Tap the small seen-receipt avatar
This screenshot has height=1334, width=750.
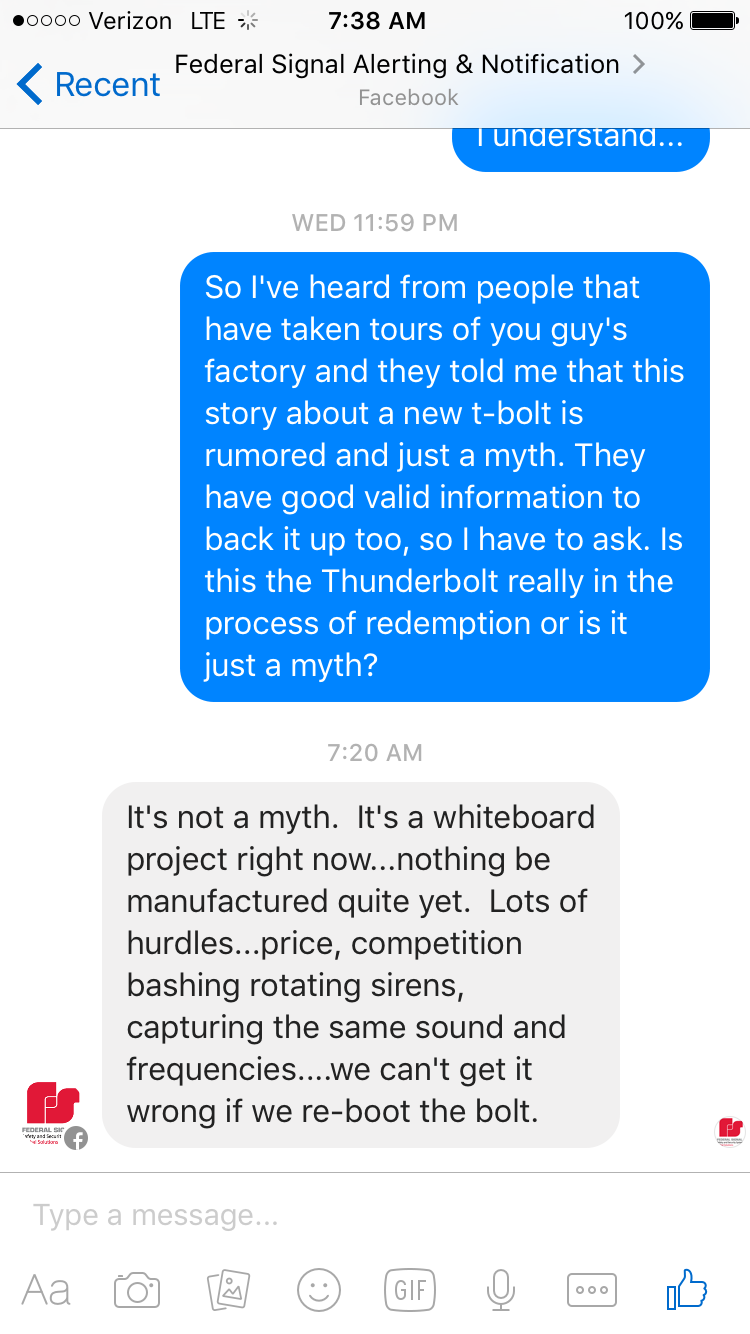tap(730, 1131)
